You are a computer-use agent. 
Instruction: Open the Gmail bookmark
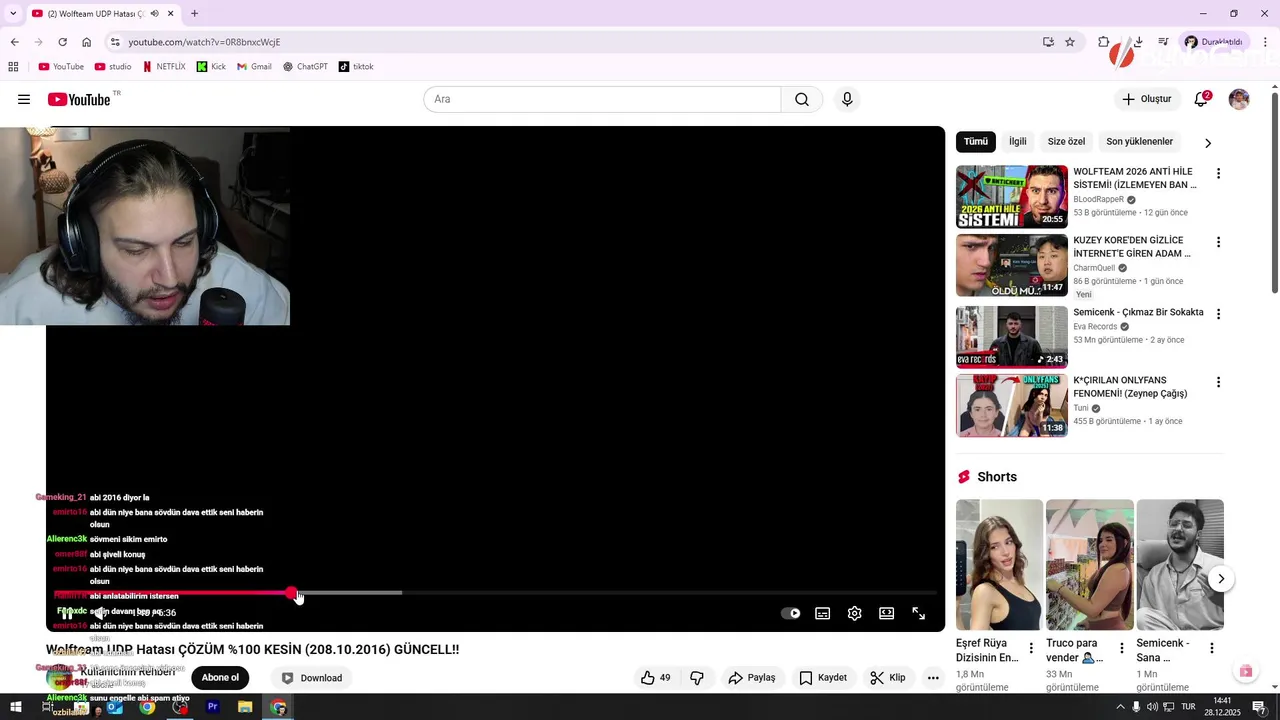[254, 67]
